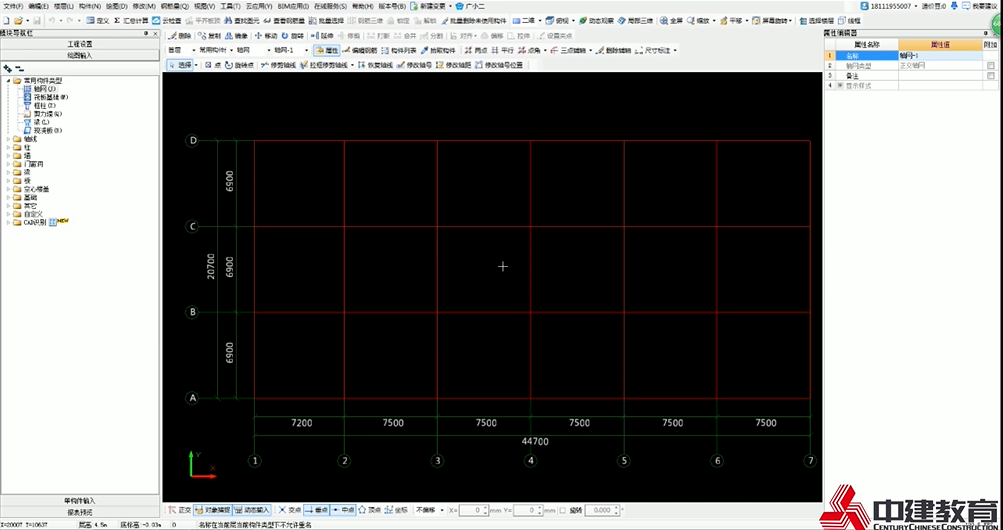The height and width of the screenshot is (530, 1003).
Task: Expand the 轴线 folder in tree
Action: (8, 139)
